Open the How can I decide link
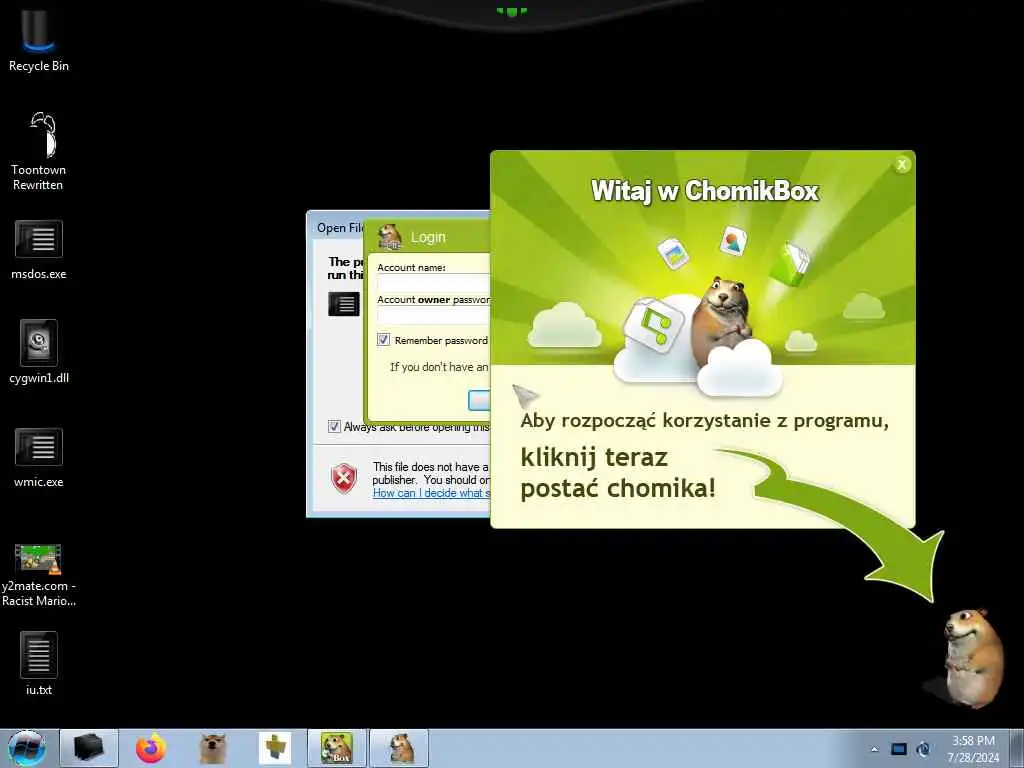Image resolution: width=1024 pixels, height=768 pixels. pos(431,493)
